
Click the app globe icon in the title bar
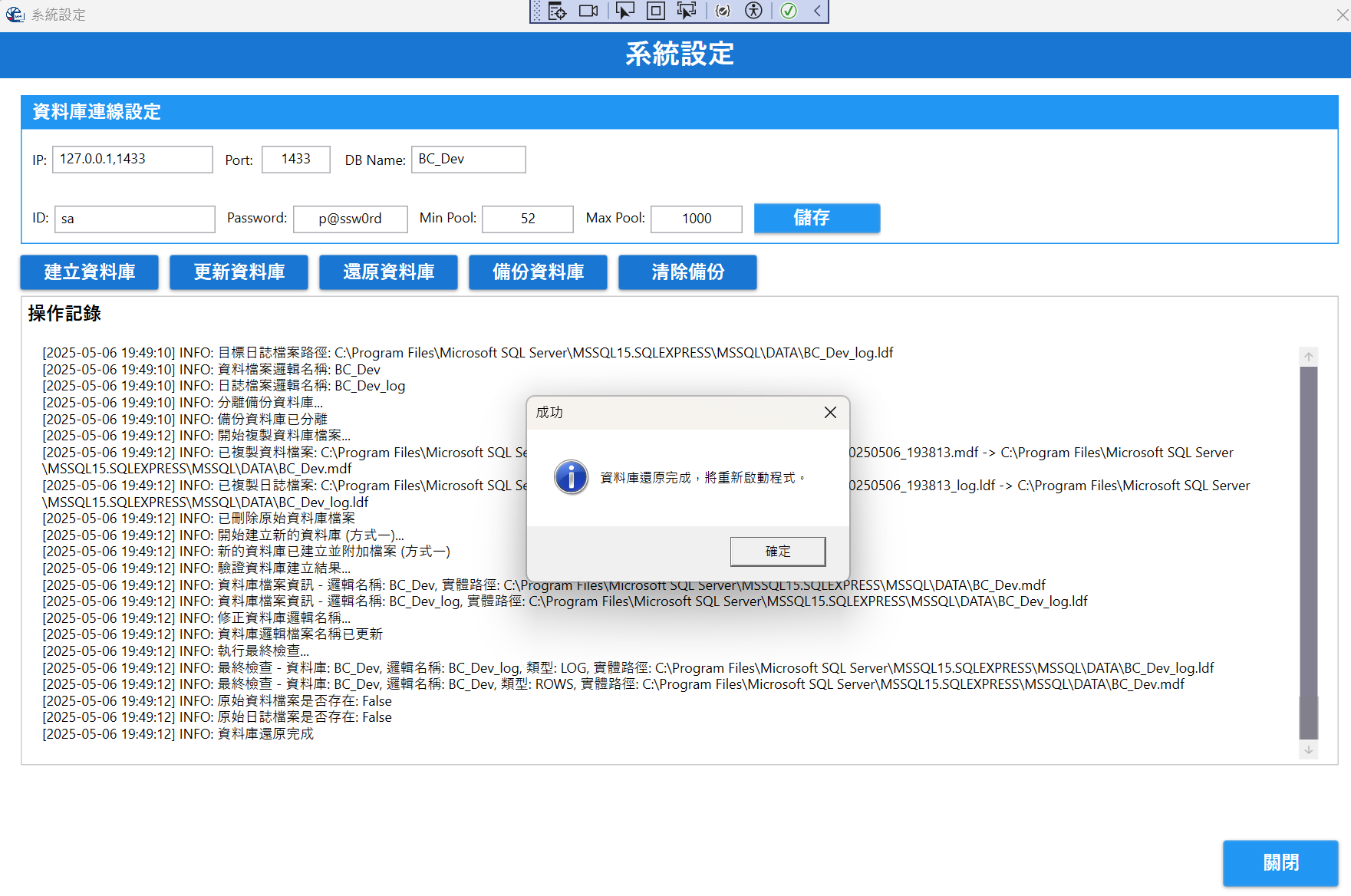(x=15, y=15)
